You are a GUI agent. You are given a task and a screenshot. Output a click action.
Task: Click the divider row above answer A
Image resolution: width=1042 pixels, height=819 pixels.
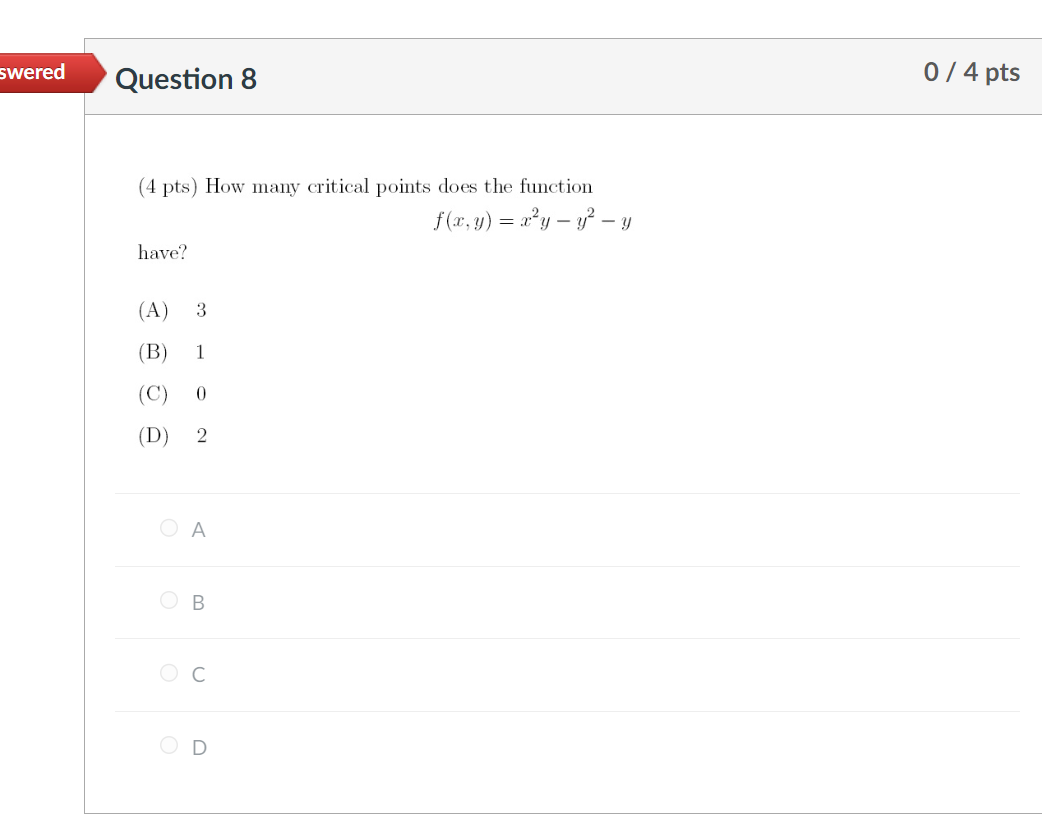coord(567,492)
